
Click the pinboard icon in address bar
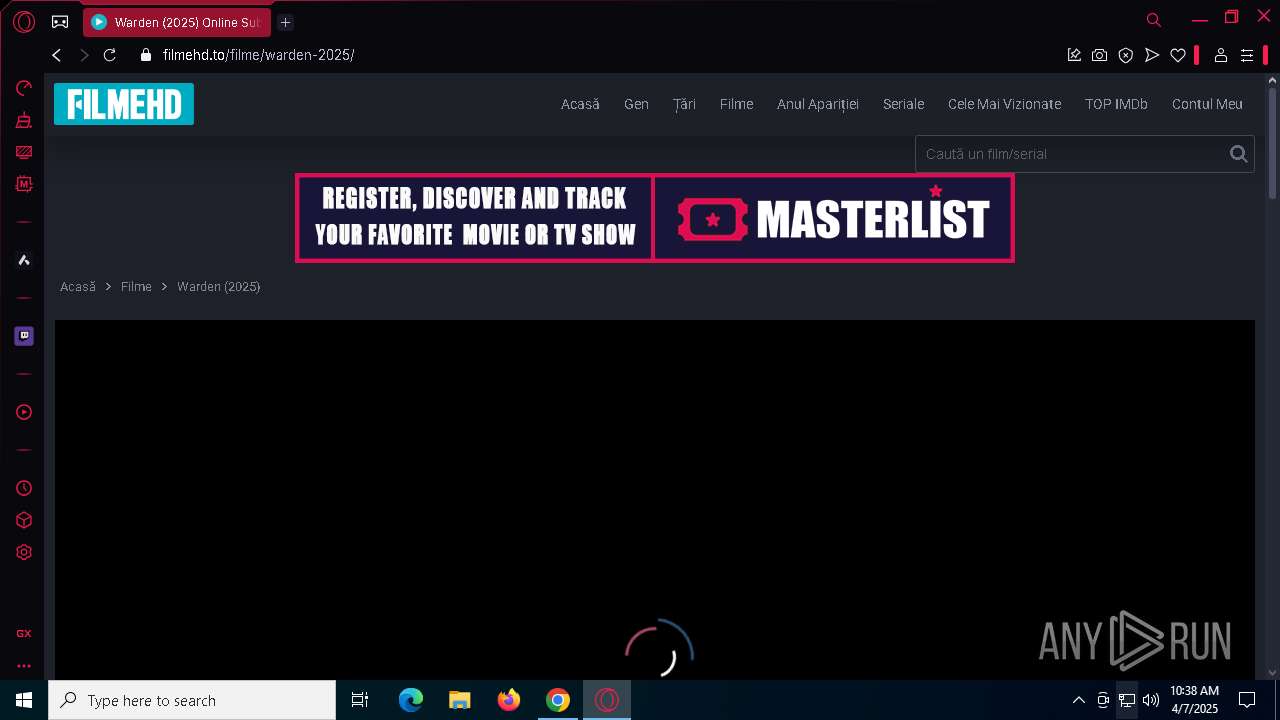[x=1074, y=55]
